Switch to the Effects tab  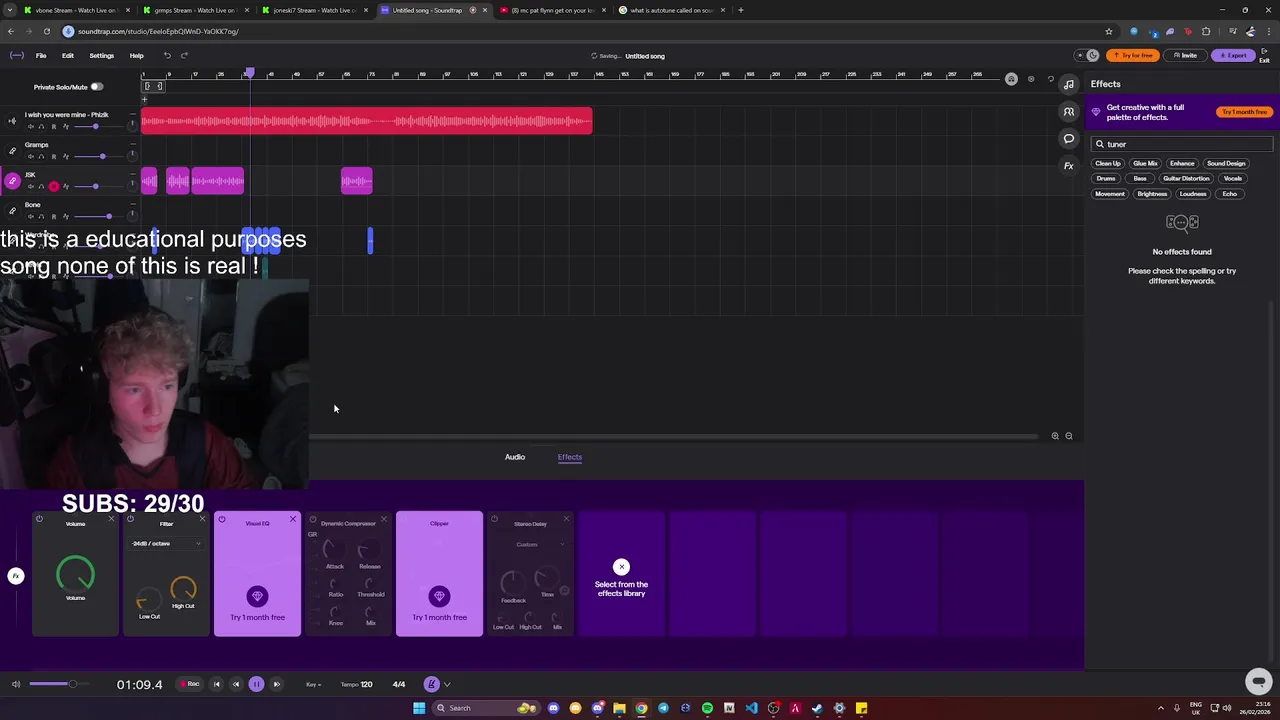pos(570,457)
